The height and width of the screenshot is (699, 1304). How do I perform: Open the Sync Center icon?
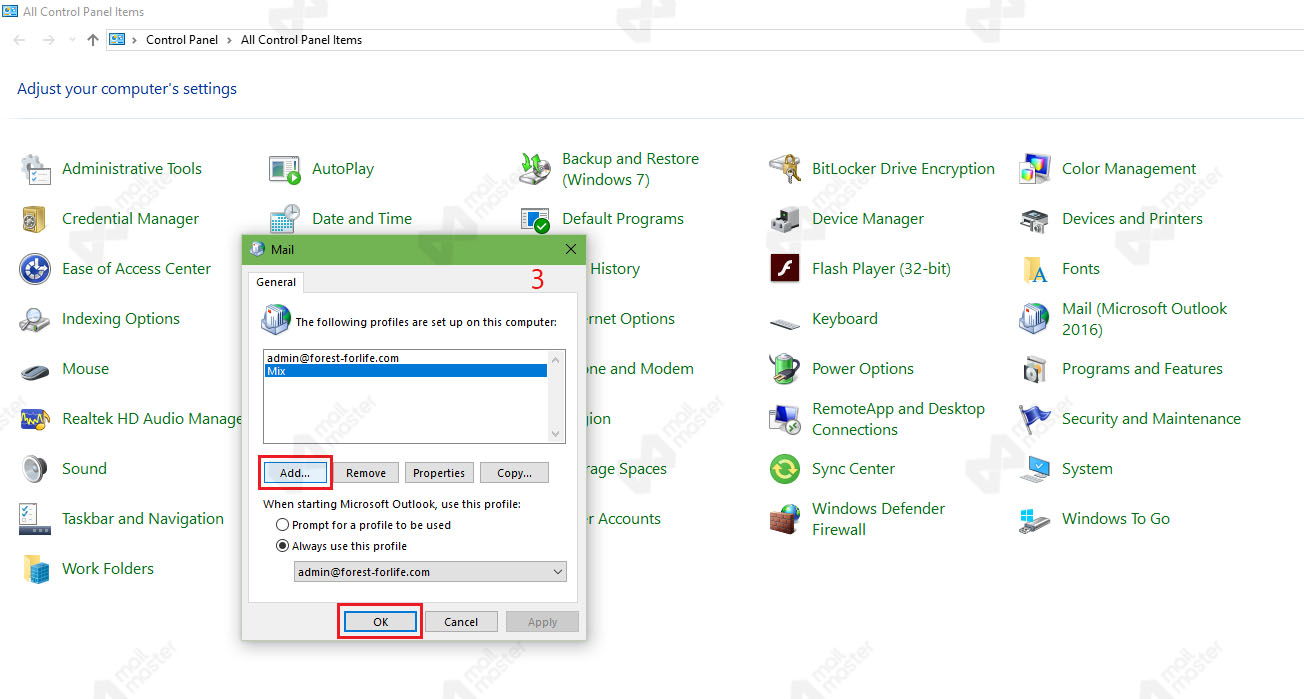pyautogui.click(x=785, y=469)
